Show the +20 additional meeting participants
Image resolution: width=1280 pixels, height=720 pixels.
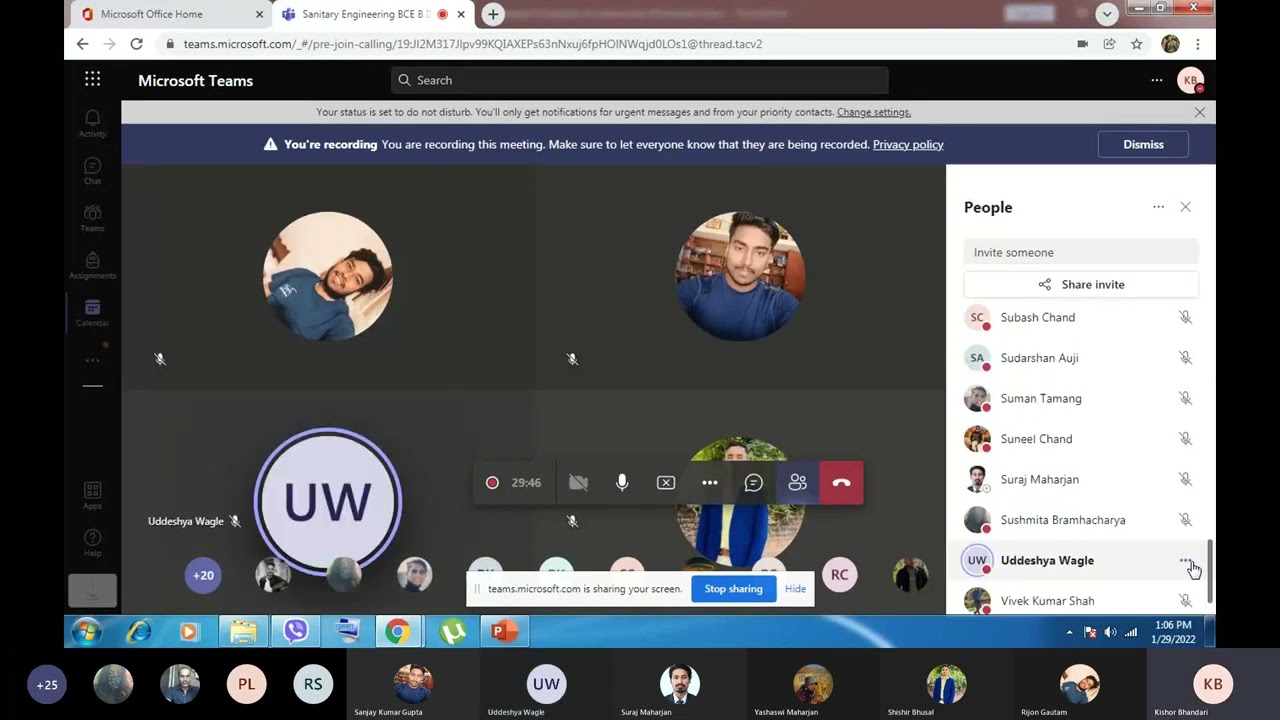coord(203,575)
